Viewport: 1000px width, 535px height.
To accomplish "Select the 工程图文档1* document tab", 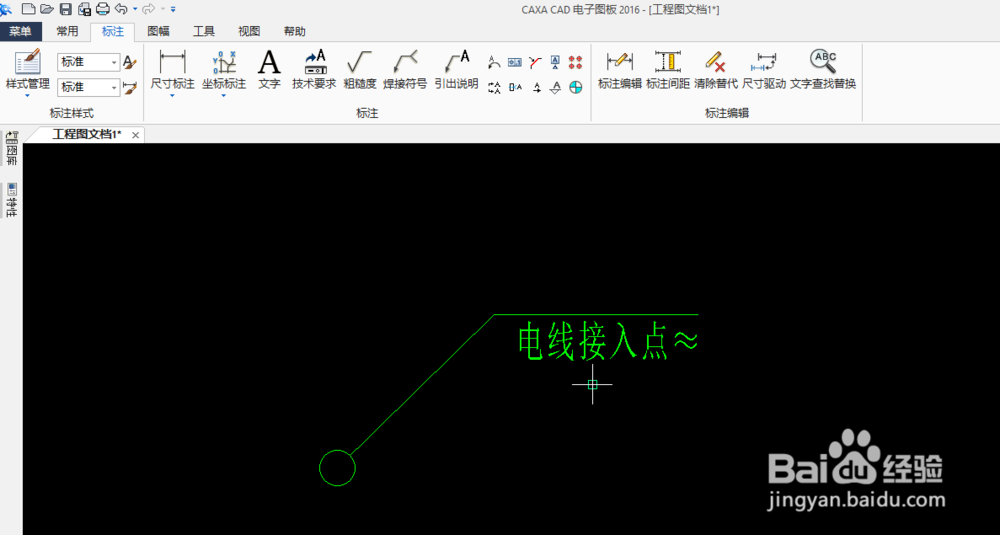I will click(87, 135).
